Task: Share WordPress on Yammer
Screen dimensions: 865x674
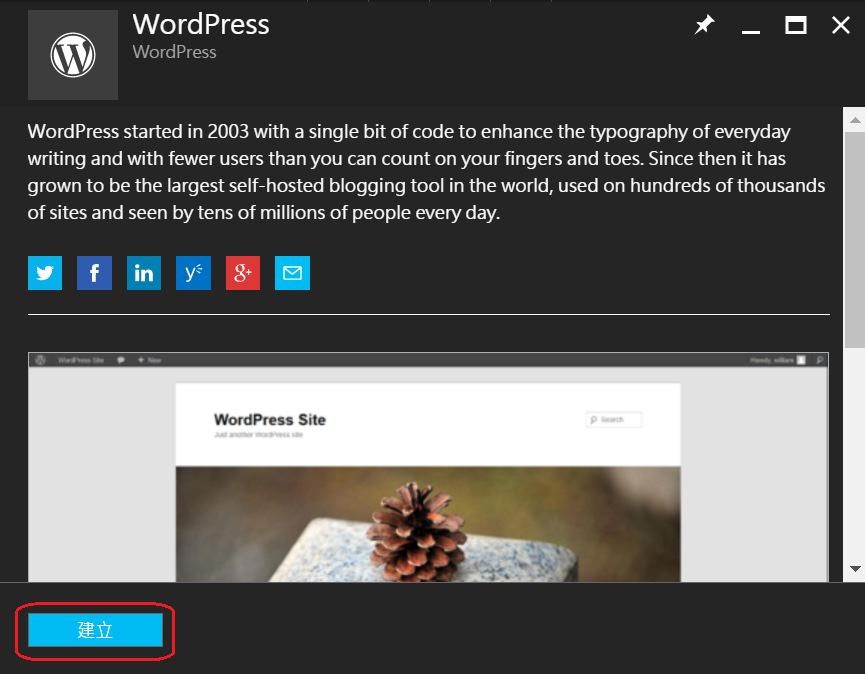Action: tap(193, 272)
